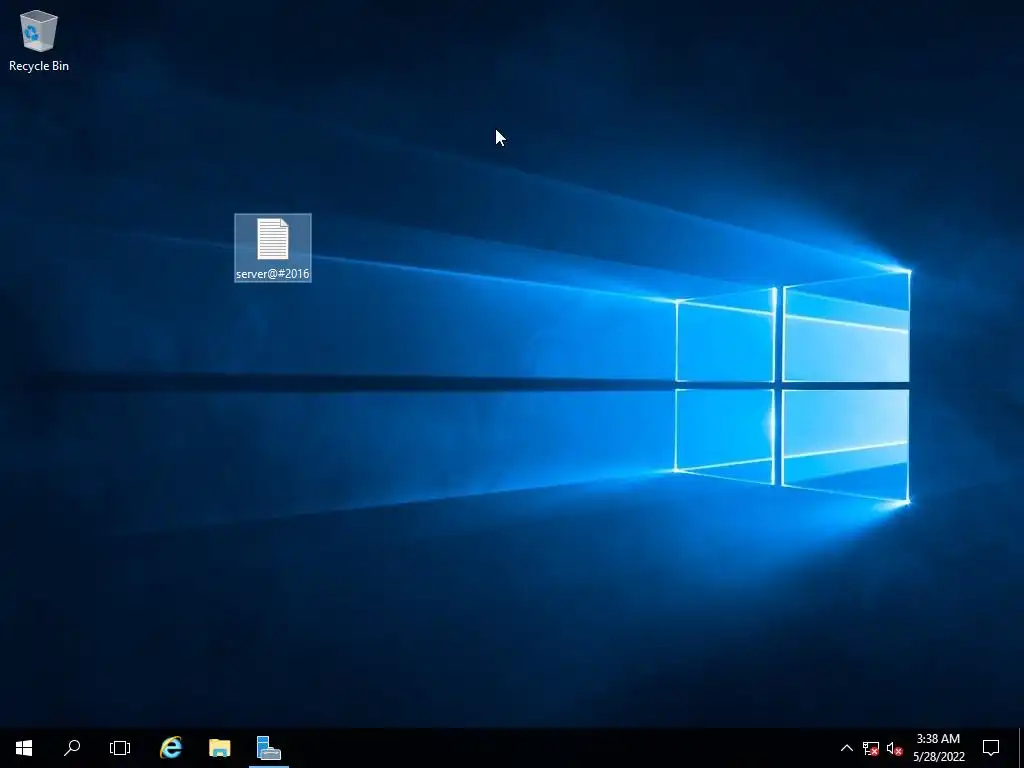This screenshot has height=768, width=1024.
Task: Click the Show desktop strip at the taskbar edge
Action: (x=1021, y=748)
